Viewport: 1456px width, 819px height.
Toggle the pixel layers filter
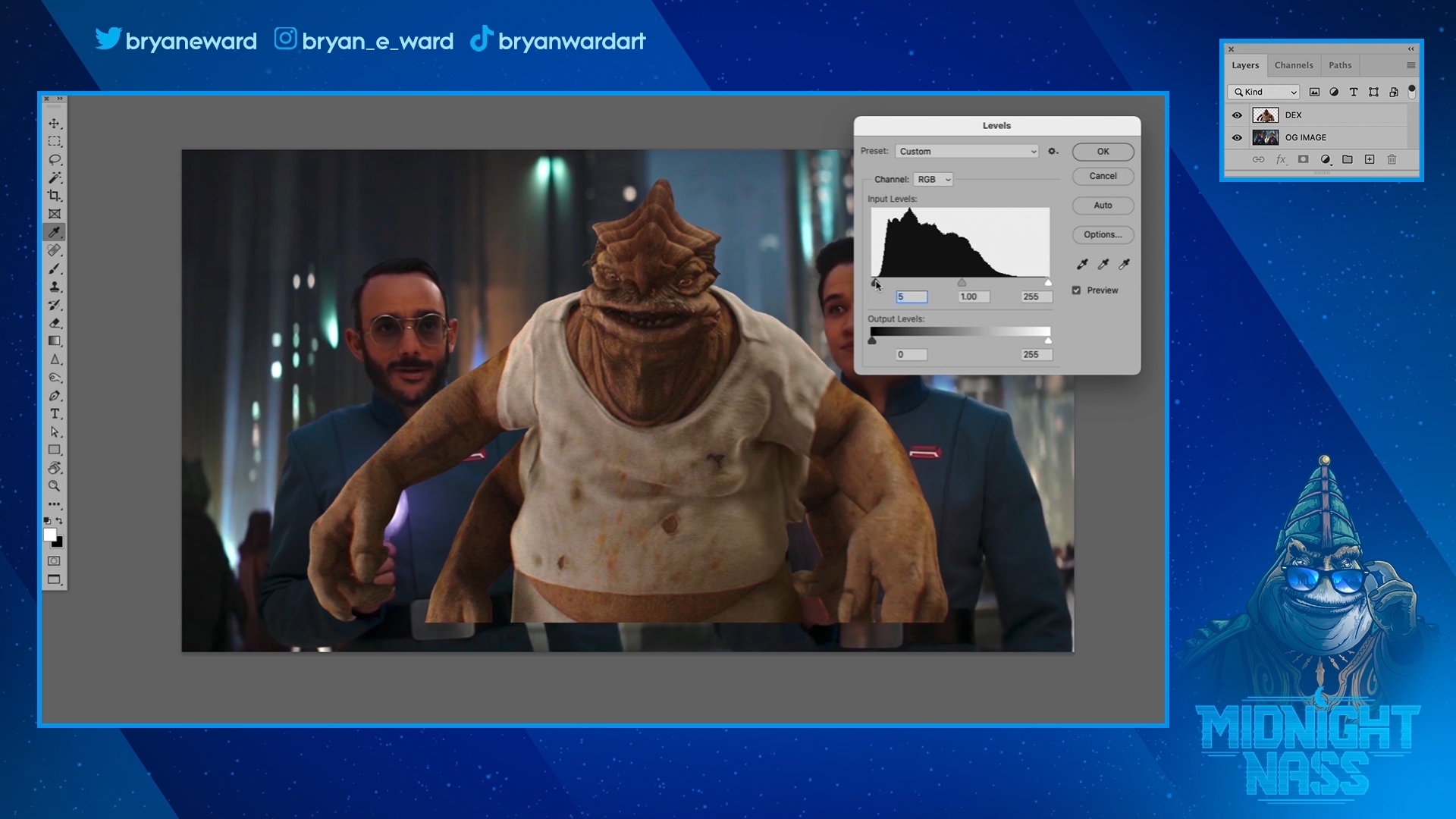1314,92
